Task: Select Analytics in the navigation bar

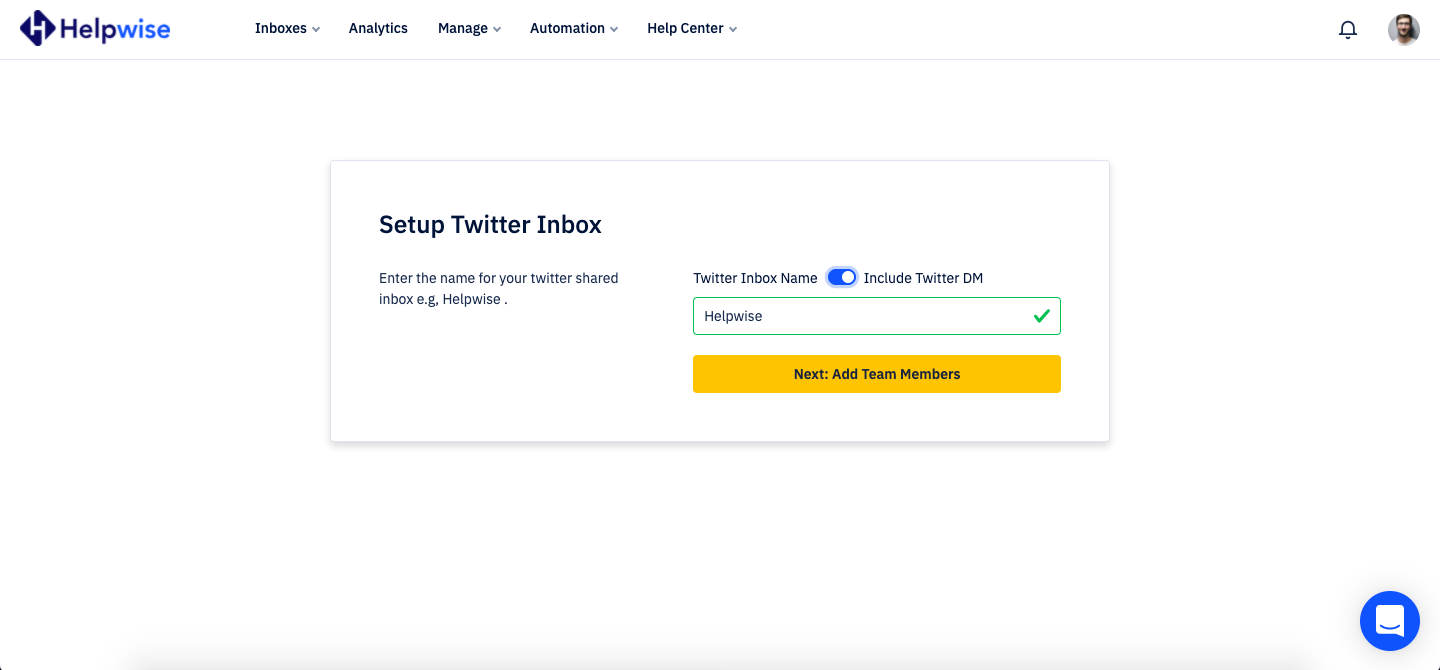Action: [378, 28]
